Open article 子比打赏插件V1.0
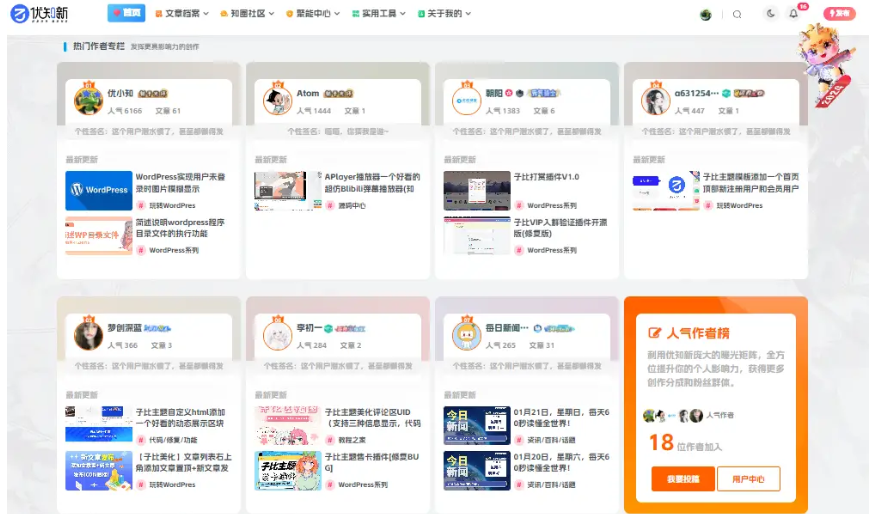This screenshot has width=869, height=514. [x=546, y=177]
